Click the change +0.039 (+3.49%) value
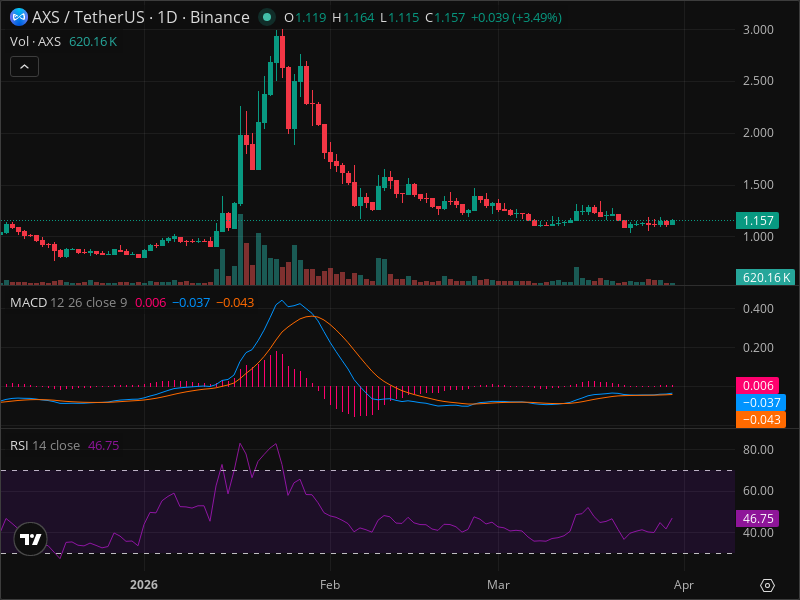The height and width of the screenshot is (600, 800). (516, 18)
